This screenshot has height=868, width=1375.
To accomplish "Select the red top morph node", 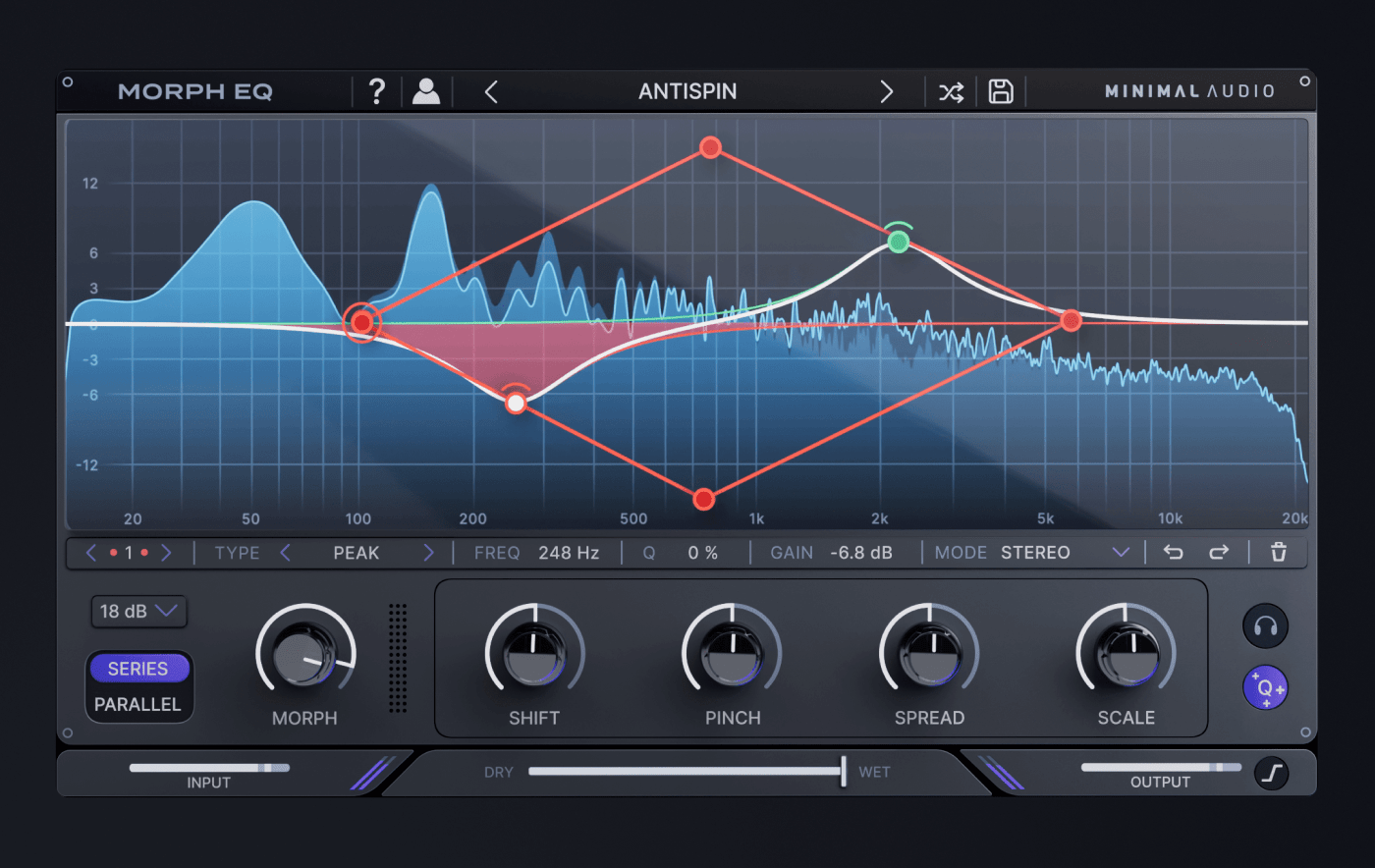I will 711,147.
